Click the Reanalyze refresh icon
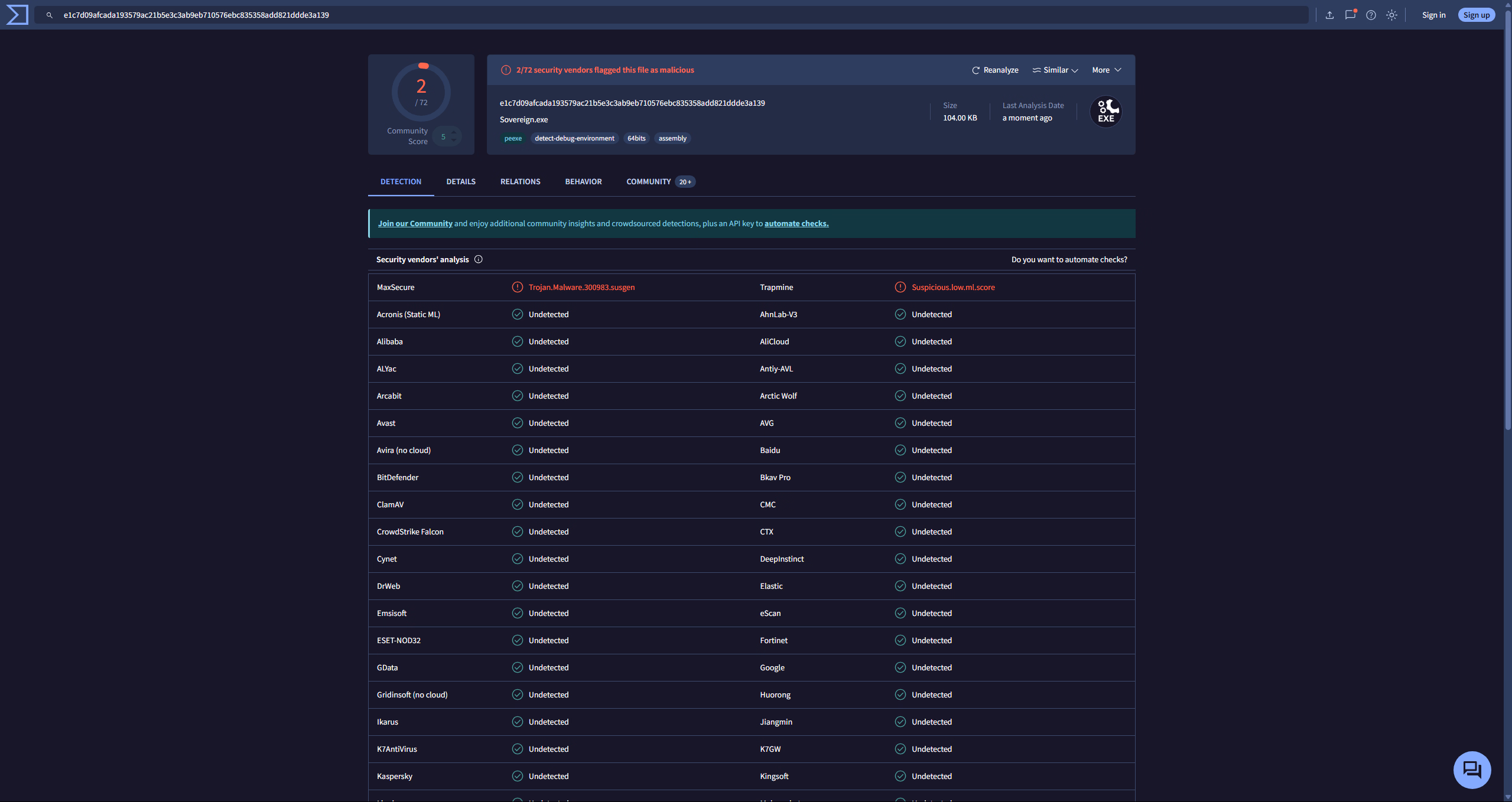Screen dimensions: 1512x802 976,70
